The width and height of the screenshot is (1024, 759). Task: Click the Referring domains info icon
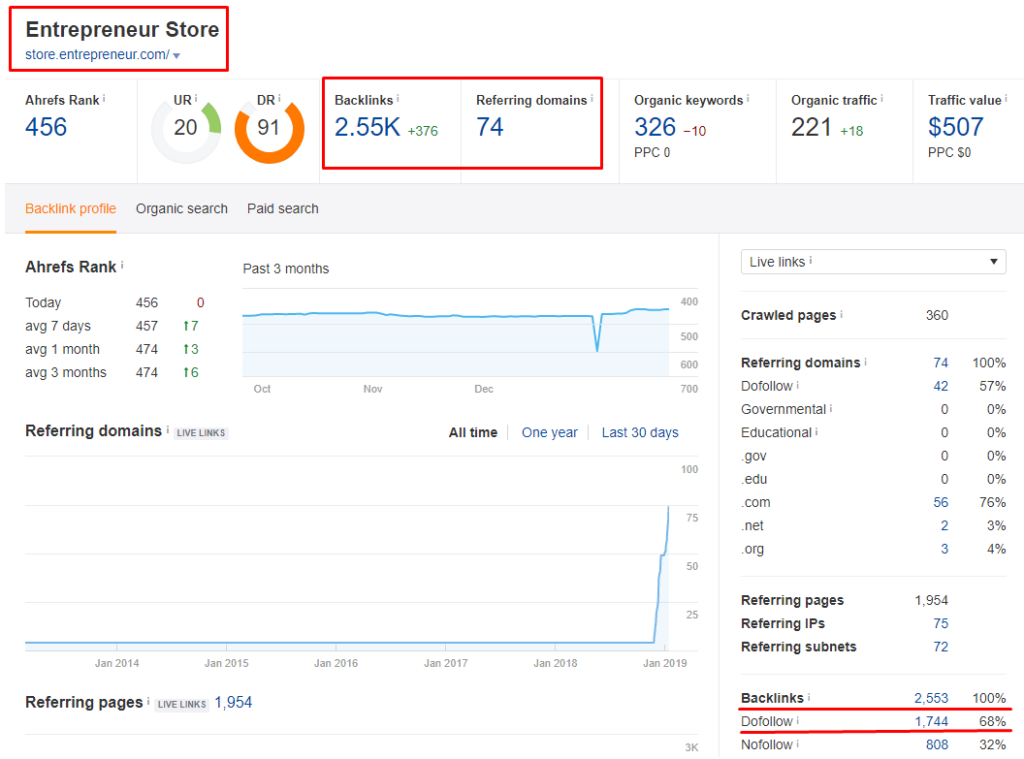(x=863, y=362)
